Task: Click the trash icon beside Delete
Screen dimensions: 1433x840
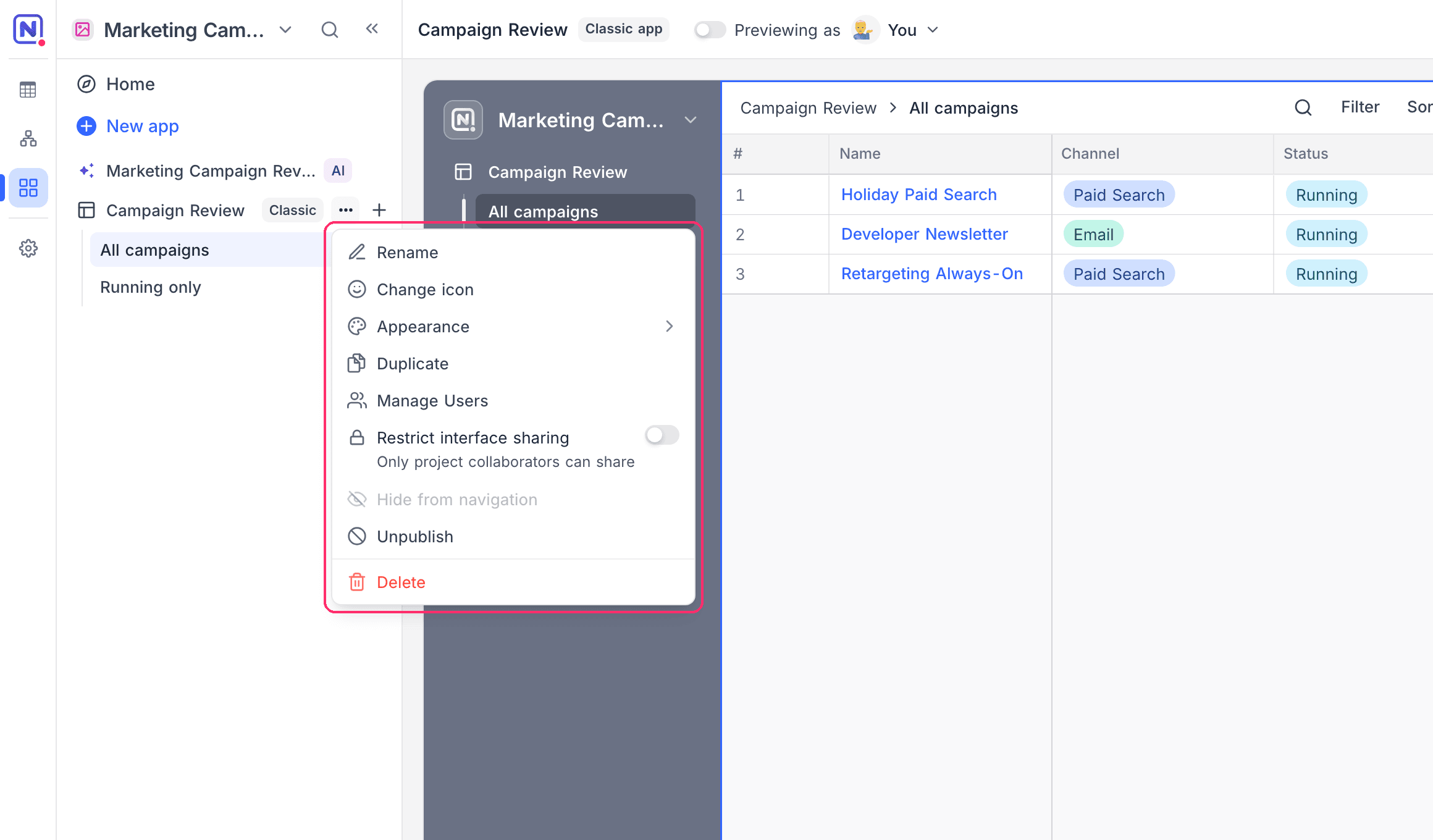Action: 357,582
